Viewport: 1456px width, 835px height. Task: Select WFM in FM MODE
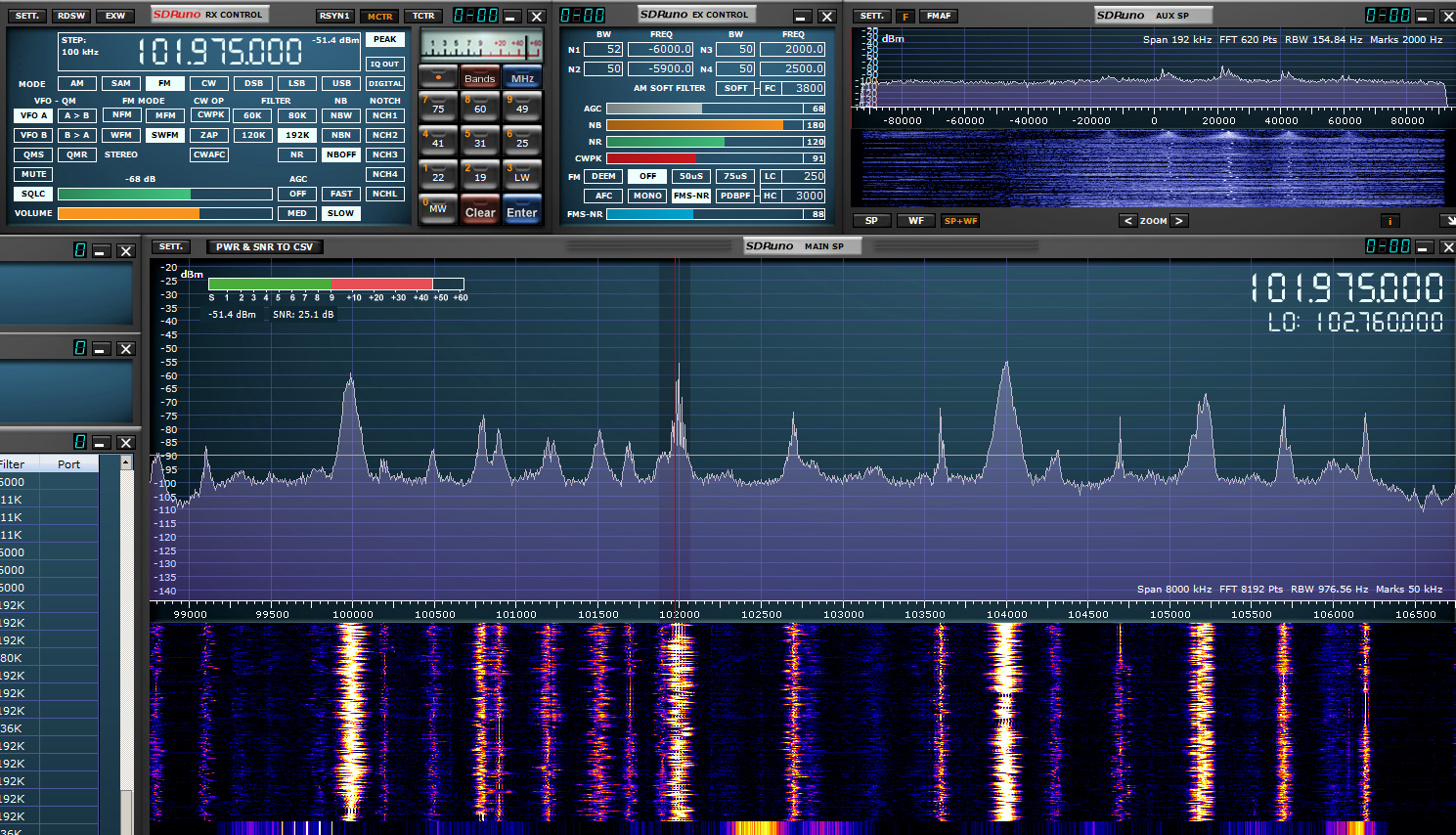[x=121, y=135]
